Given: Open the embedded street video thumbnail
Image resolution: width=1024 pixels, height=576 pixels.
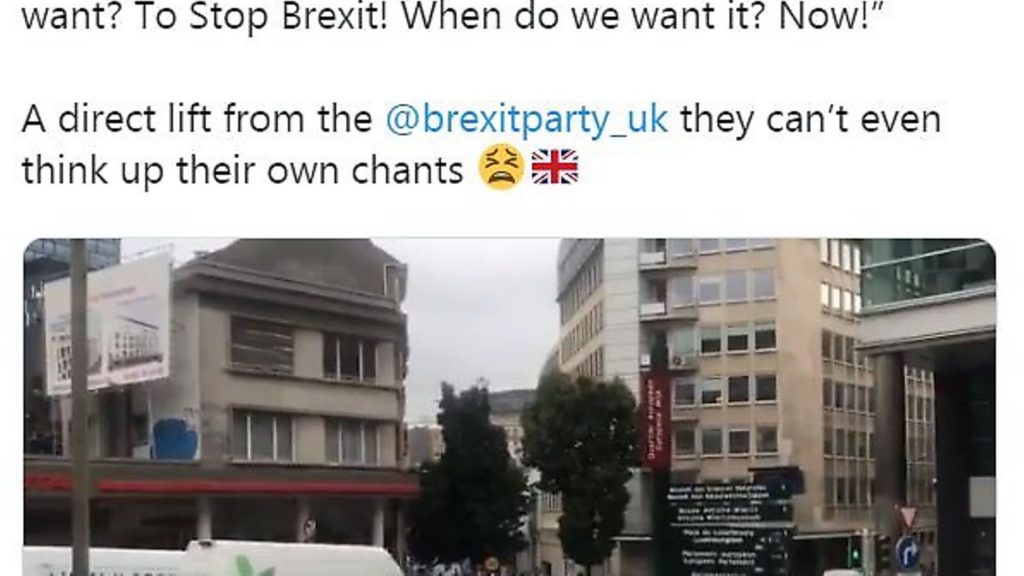Looking at the screenshot, I should click(509, 408).
